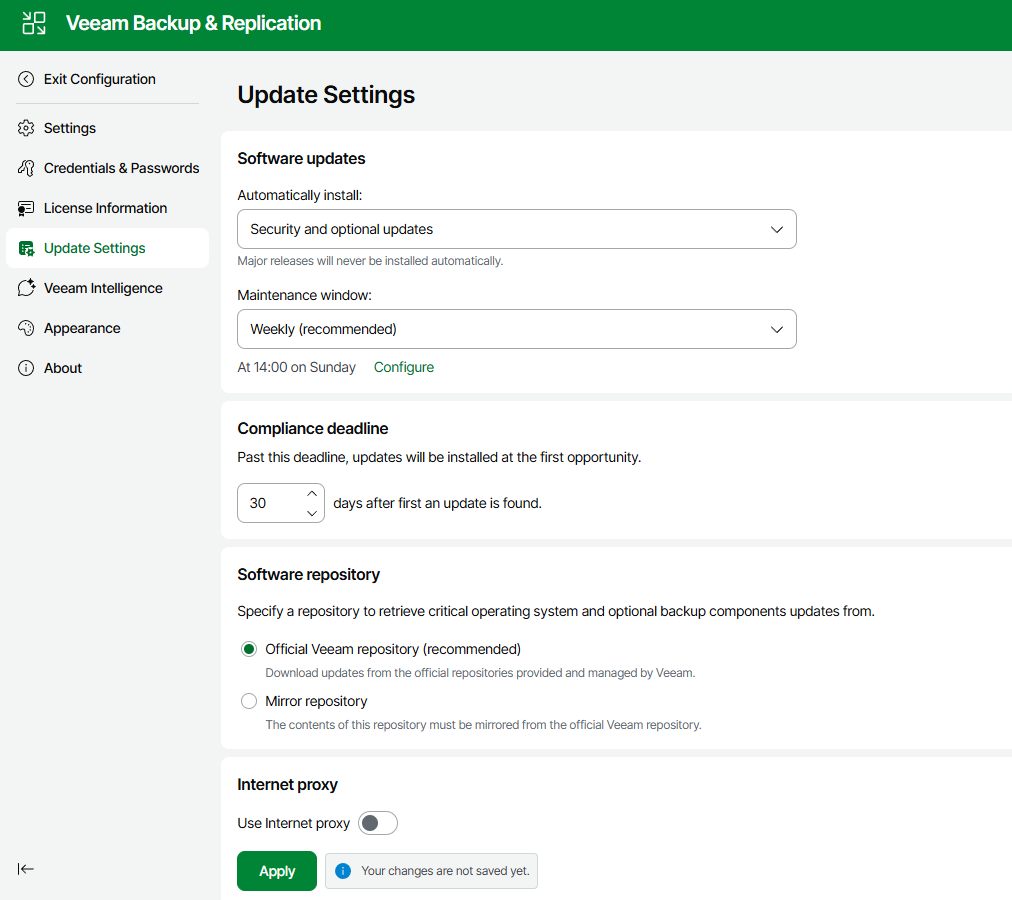Click the Update Settings icon in sidebar
Image resolution: width=1012 pixels, height=900 pixels.
[26, 248]
